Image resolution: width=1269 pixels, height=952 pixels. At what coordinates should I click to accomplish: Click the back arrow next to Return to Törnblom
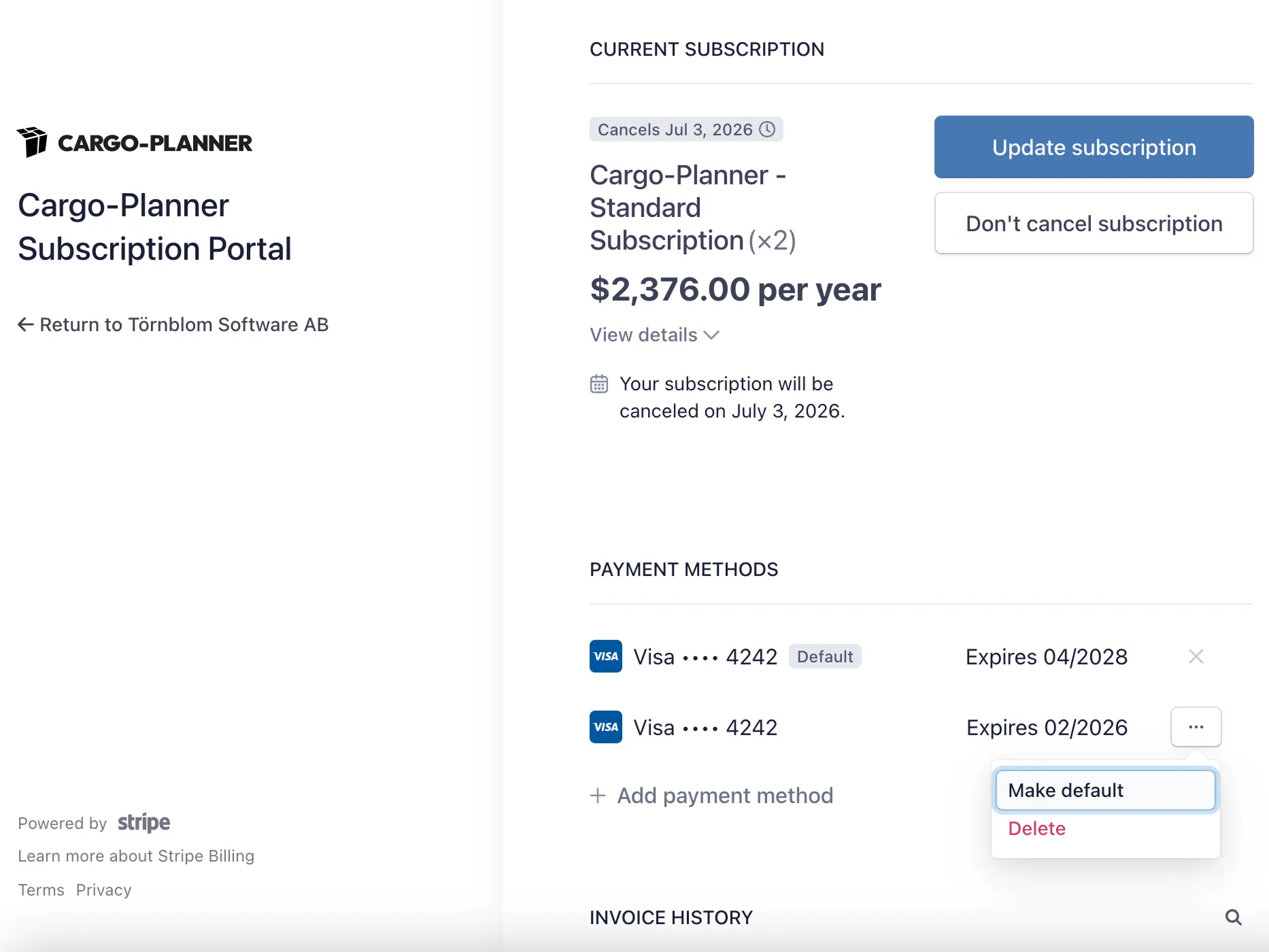pos(25,324)
